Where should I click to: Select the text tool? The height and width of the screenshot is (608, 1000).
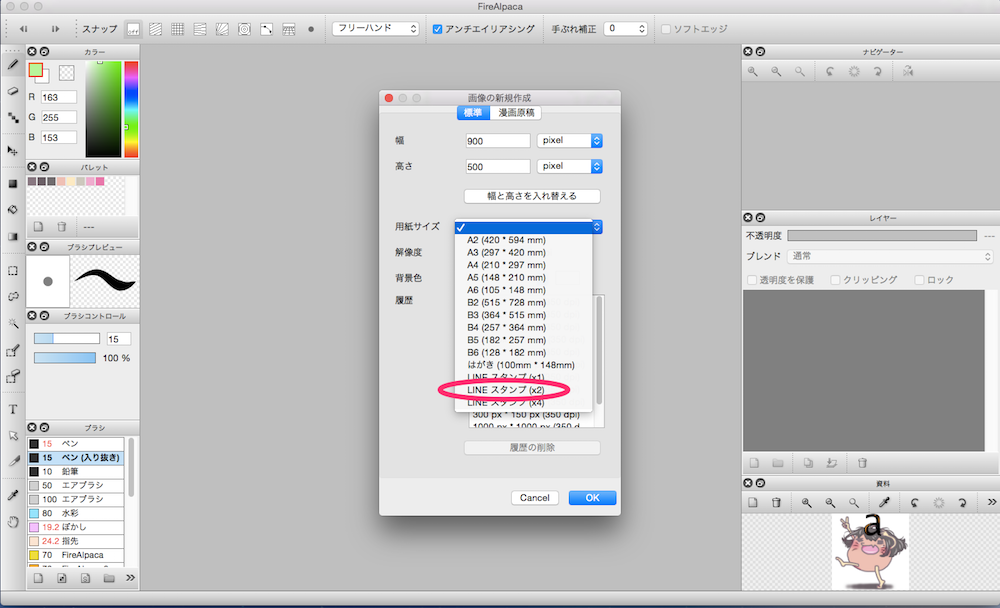click(13, 410)
